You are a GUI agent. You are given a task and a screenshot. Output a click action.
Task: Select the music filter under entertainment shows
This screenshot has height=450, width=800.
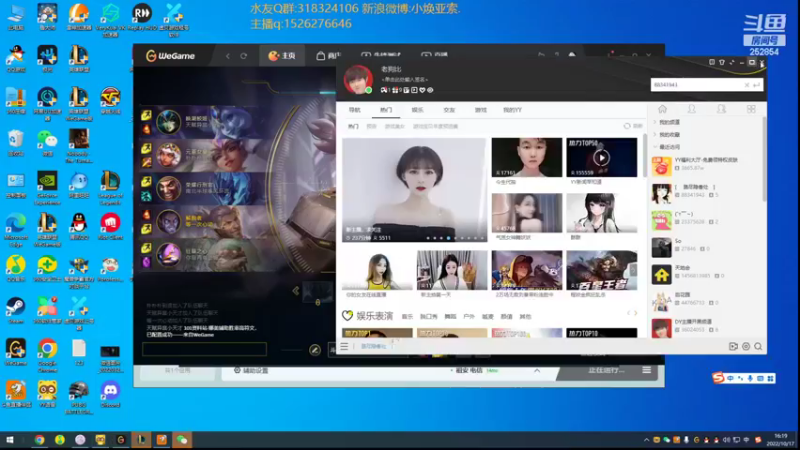tap(407, 317)
